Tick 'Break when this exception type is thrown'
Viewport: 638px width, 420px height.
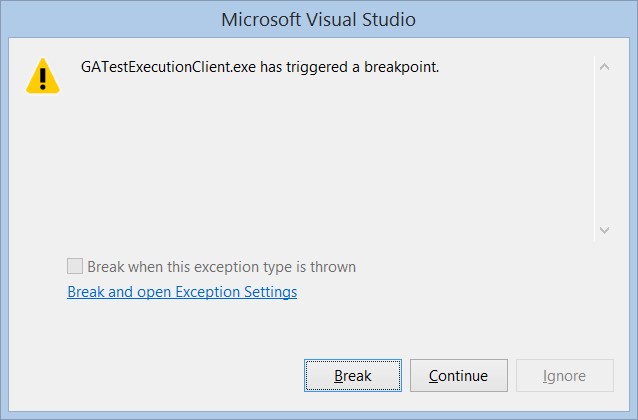[75, 267]
